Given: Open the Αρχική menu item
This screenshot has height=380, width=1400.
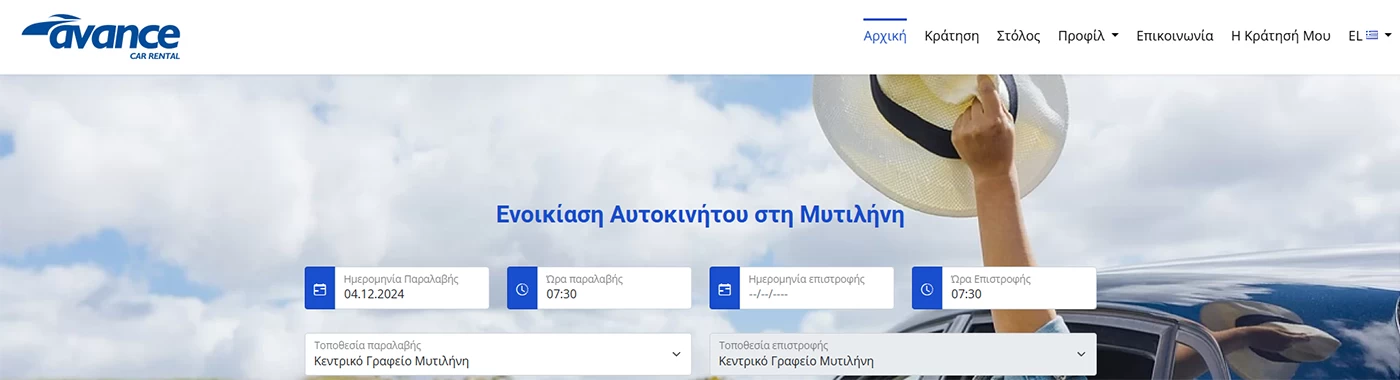Looking at the screenshot, I should [885, 36].
